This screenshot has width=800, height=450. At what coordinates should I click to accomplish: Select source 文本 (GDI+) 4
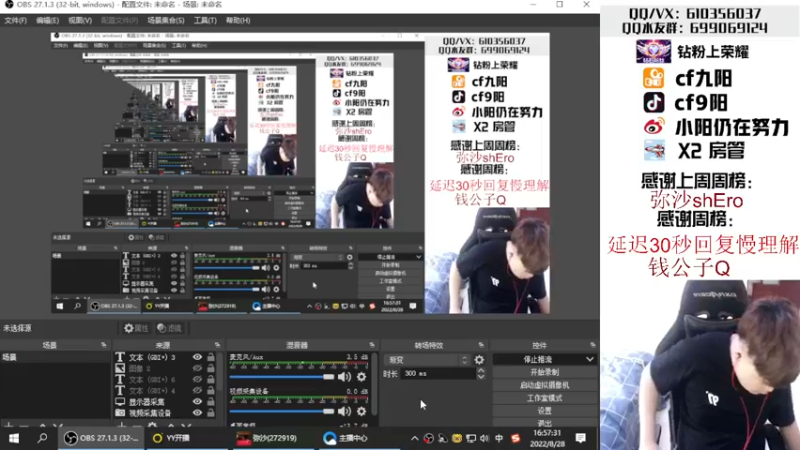click(152, 391)
